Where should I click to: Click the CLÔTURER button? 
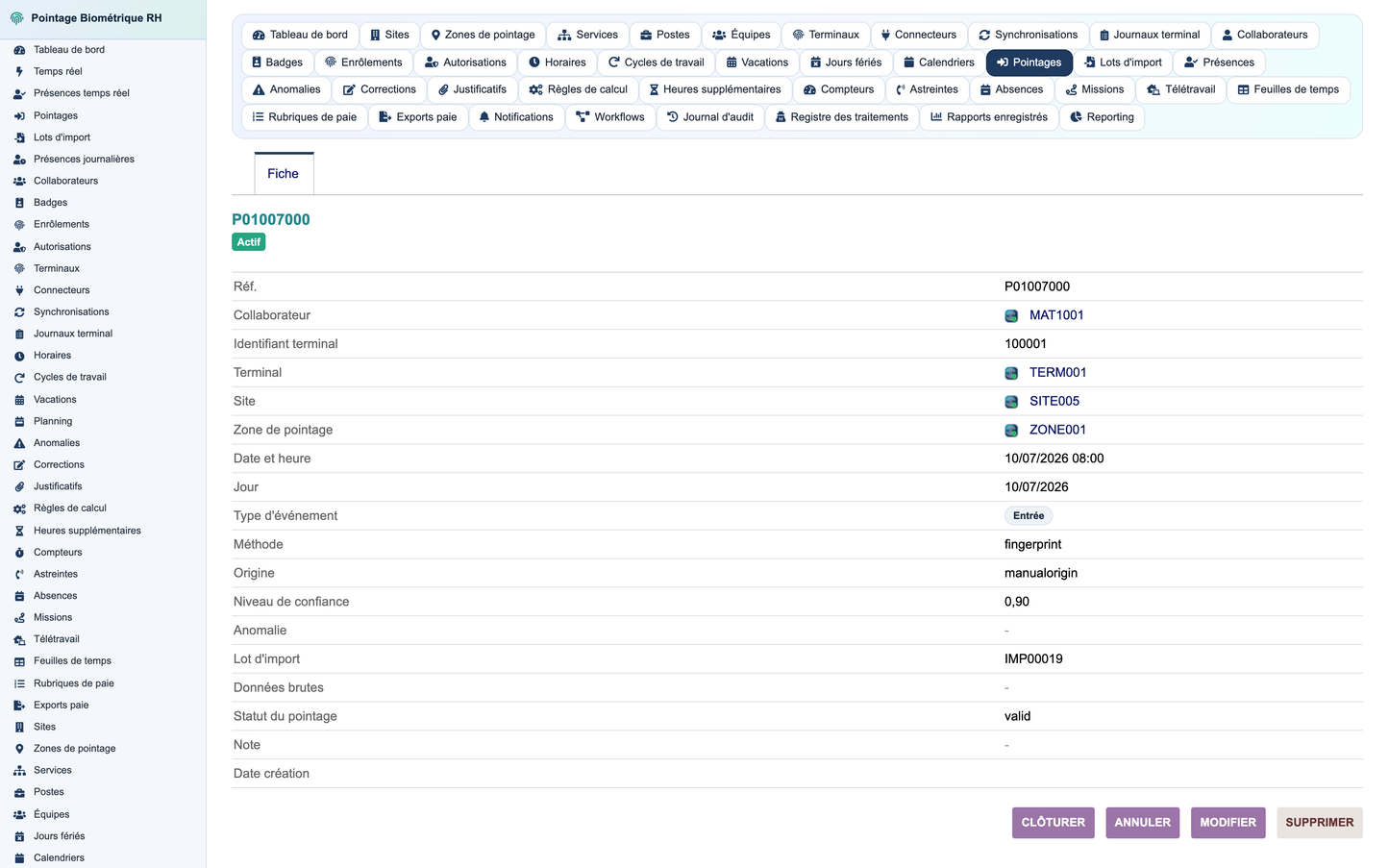[1053, 823]
